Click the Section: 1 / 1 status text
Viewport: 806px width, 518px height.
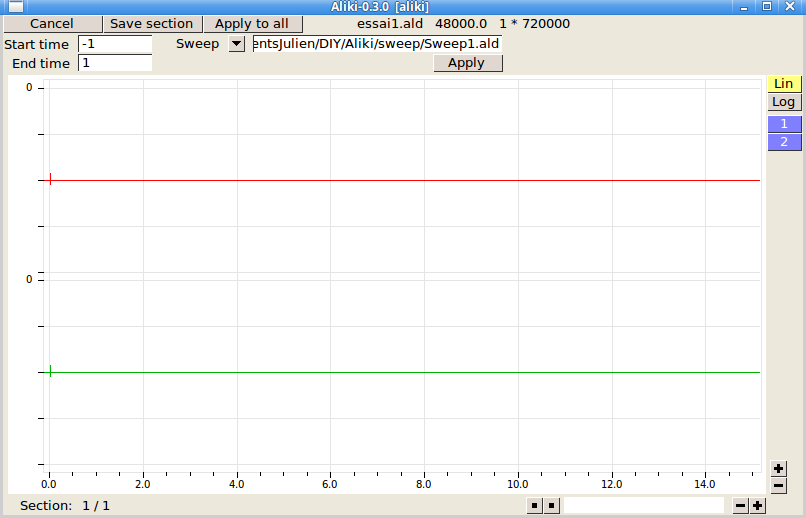click(x=65, y=506)
